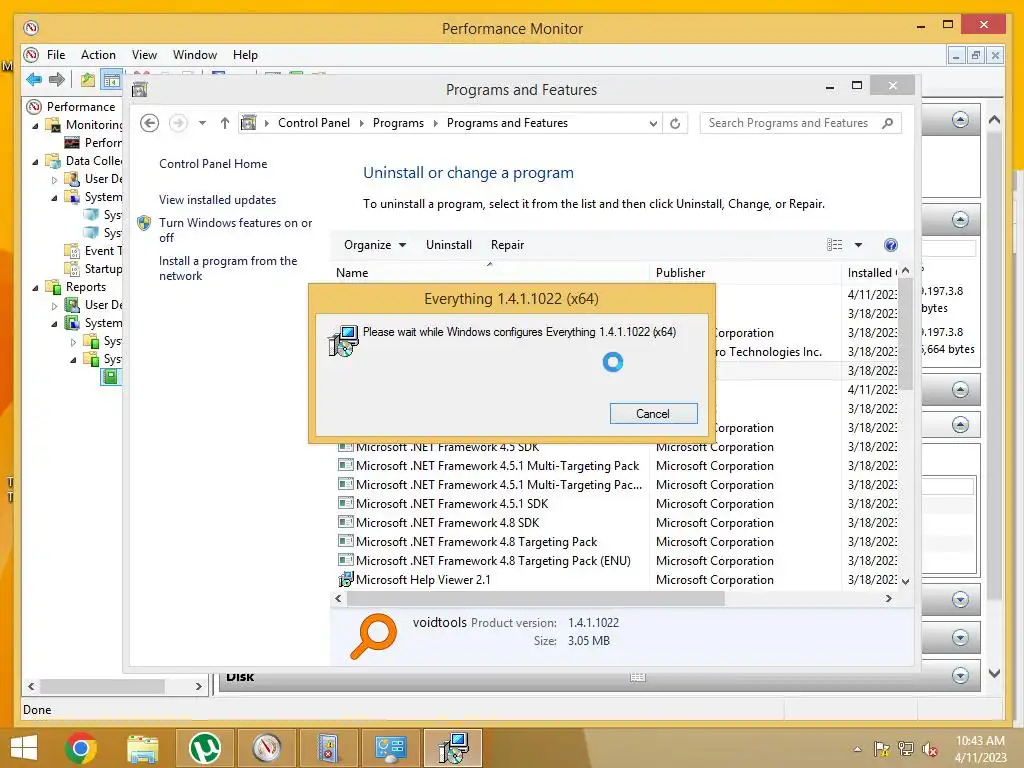Click the Data Collector Sets folder icon
Screen dimensions: 1024x768
point(53,161)
